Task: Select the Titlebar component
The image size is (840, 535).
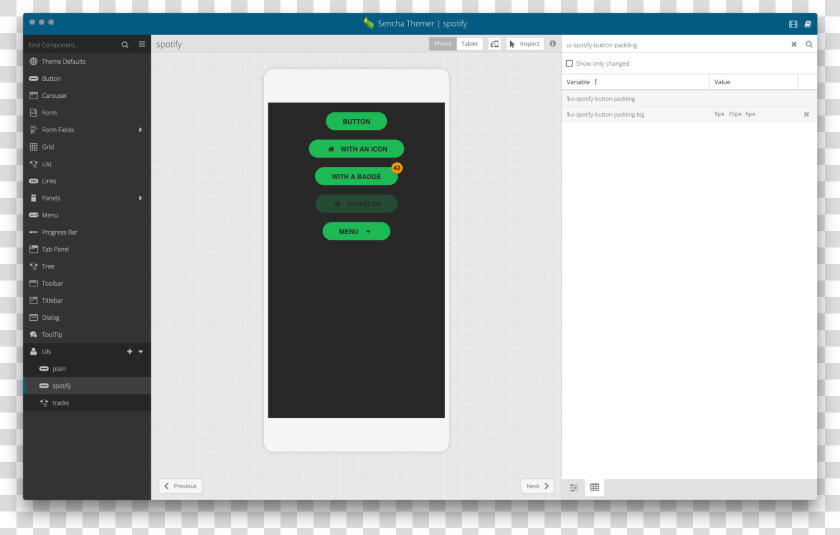Action: pyautogui.click(x=87, y=300)
